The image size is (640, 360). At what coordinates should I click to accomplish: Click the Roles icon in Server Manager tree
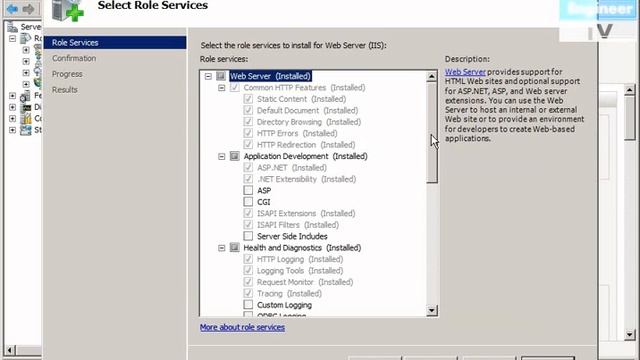point(26,38)
